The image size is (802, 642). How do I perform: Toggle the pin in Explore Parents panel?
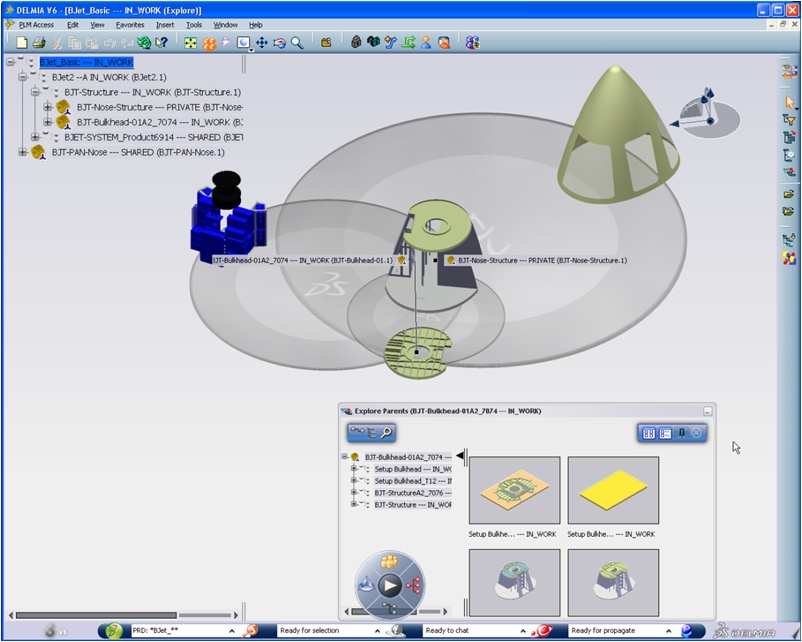[x=681, y=433]
